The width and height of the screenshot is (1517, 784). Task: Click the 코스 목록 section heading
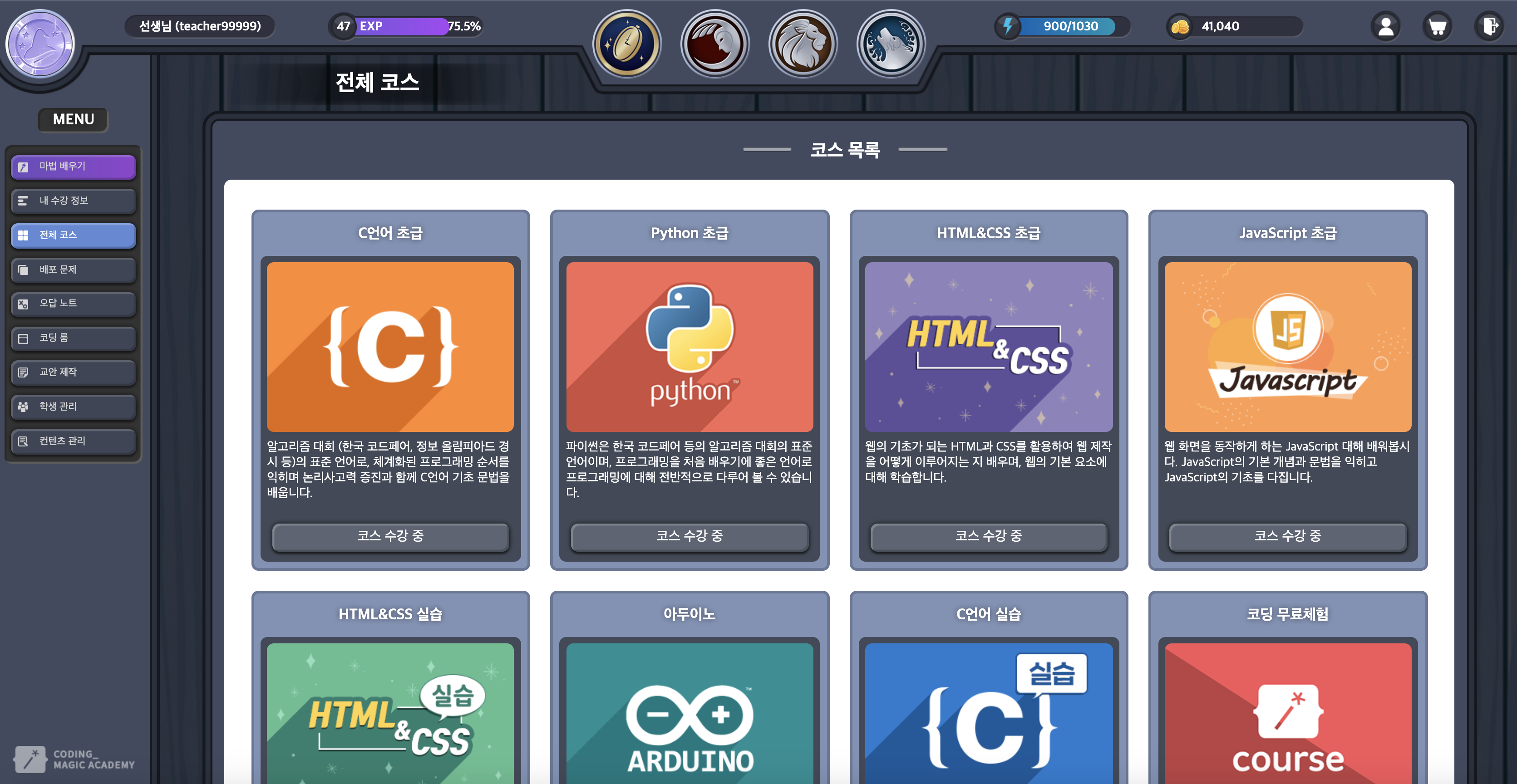[845, 150]
